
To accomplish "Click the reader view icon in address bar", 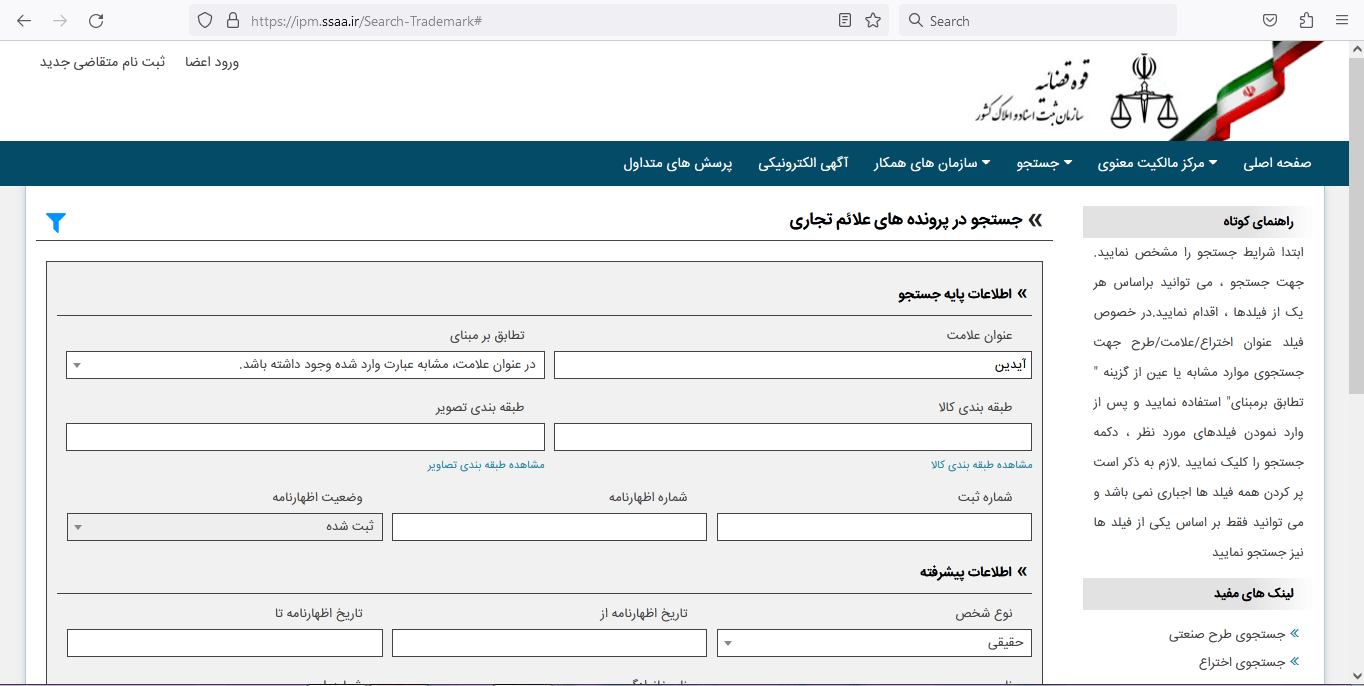I will [x=843, y=20].
